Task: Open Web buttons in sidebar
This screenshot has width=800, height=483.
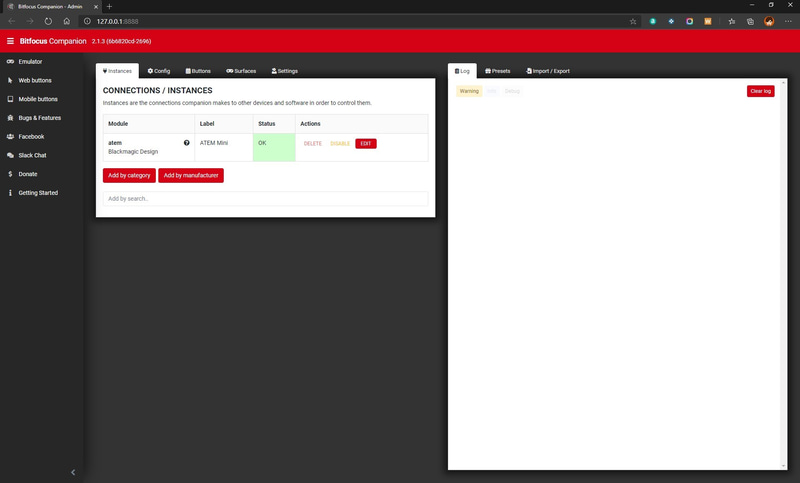Action: (30, 81)
